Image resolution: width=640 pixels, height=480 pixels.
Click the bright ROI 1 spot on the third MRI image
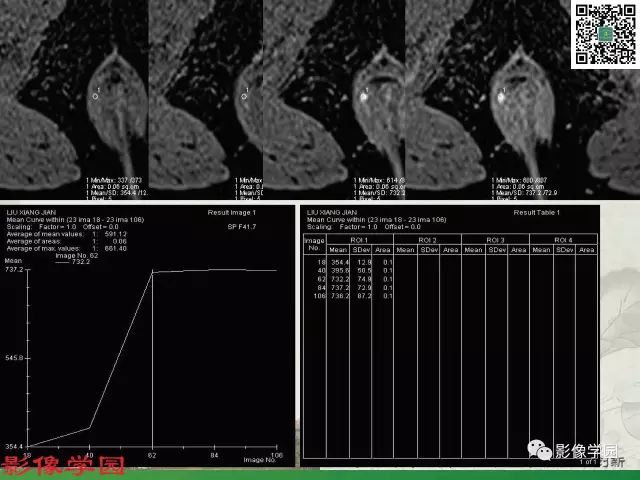[363, 97]
